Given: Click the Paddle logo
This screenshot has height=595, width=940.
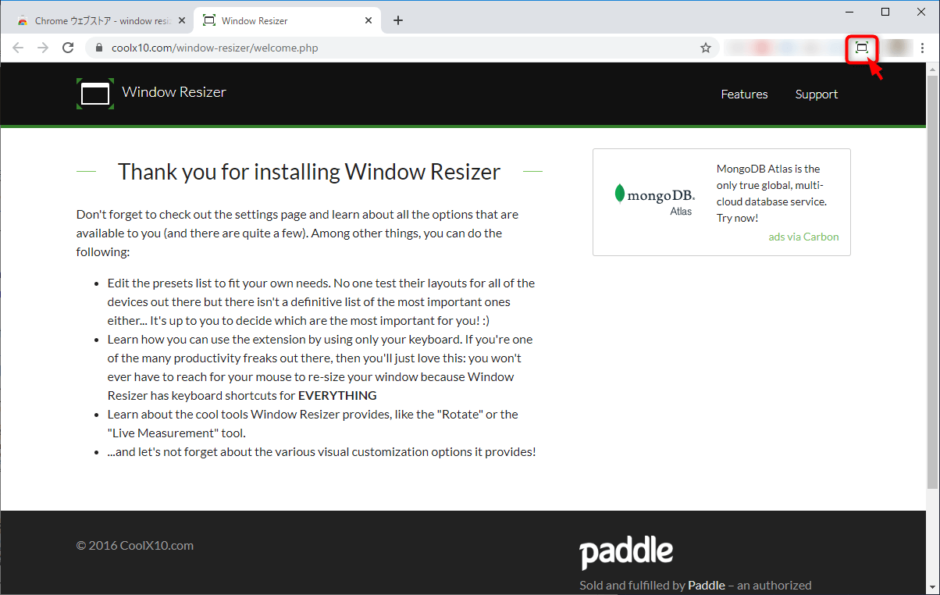Looking at the screenshot, I should [x=627, y=551].
